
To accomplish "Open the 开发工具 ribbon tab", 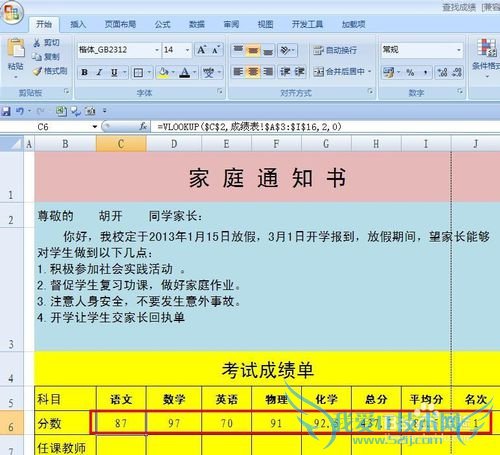I will (x=307, y=24).
